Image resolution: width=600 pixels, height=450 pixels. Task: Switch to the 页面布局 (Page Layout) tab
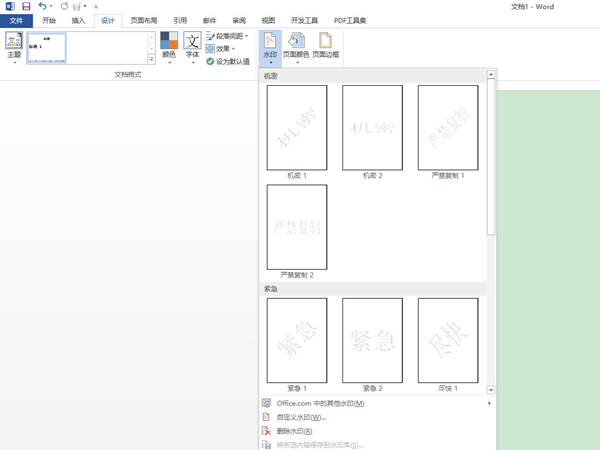[144, 20]
